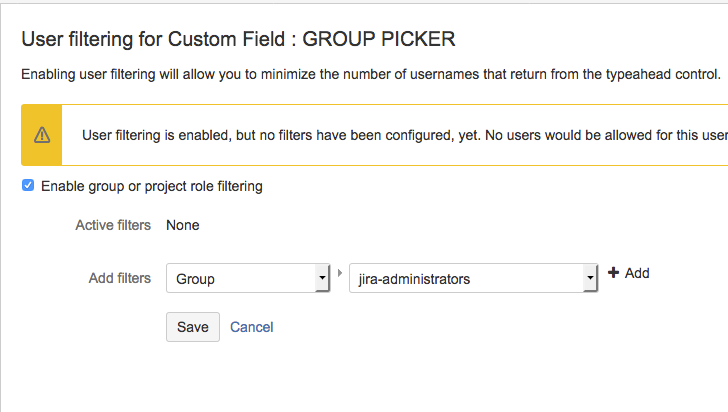The image size is (728, 412).
Task: Uncheck Enable group or project role filtering
Action: click(28, 185)
